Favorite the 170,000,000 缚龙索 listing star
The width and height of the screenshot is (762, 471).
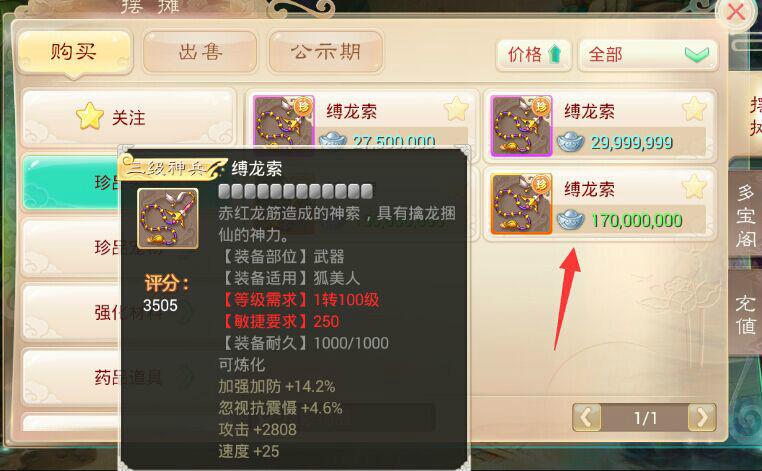coord(693,187)
